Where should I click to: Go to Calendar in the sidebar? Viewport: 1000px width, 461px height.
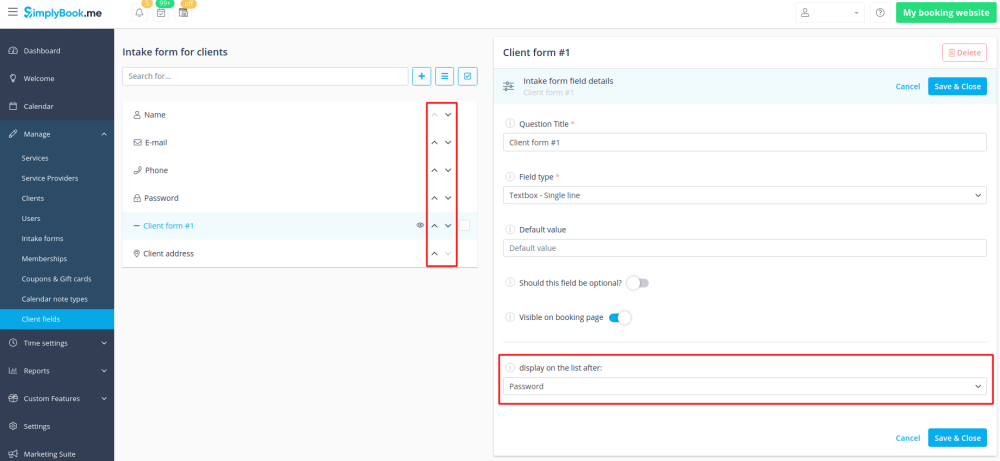tap(38, 106)
